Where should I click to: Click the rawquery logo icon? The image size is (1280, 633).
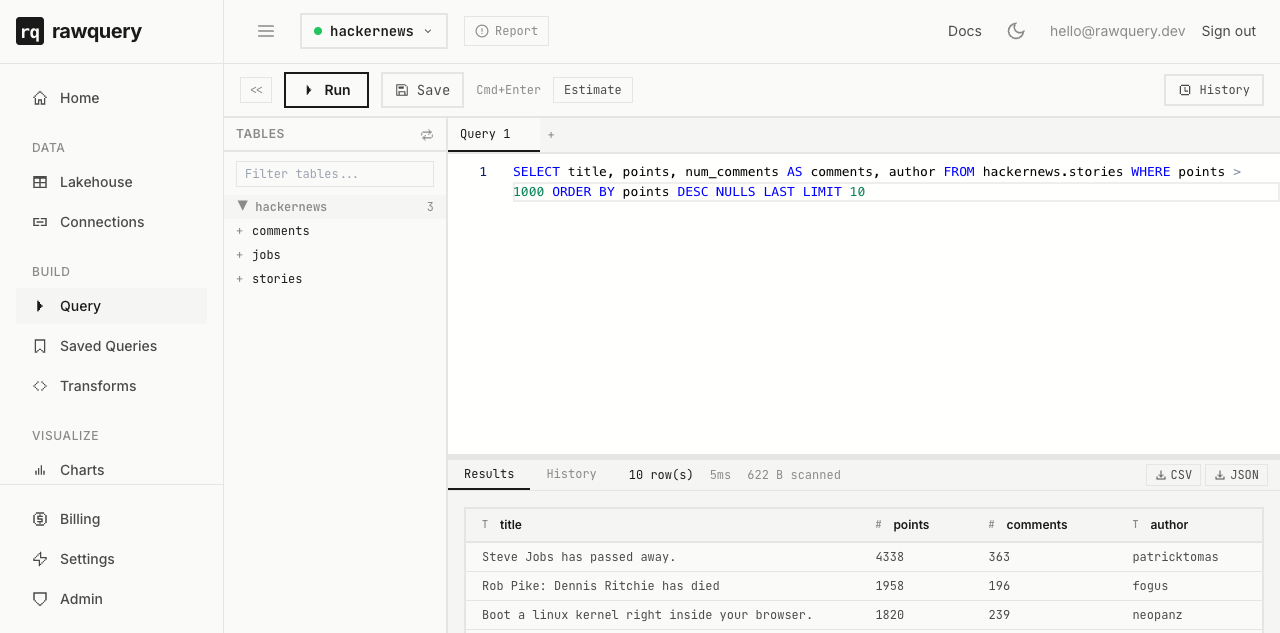tap(30, 32)
